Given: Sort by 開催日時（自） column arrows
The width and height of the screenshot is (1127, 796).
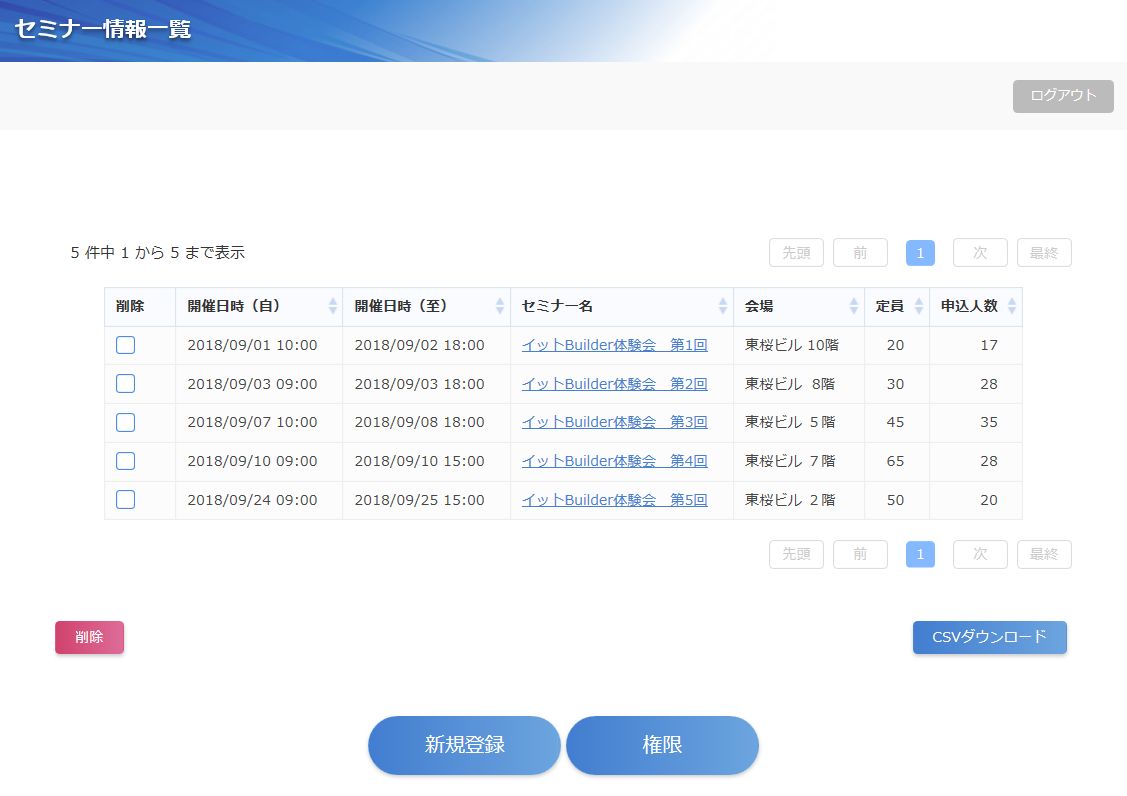Looking at the screenshot, I should pyautogui.click(x=332, y=306).
